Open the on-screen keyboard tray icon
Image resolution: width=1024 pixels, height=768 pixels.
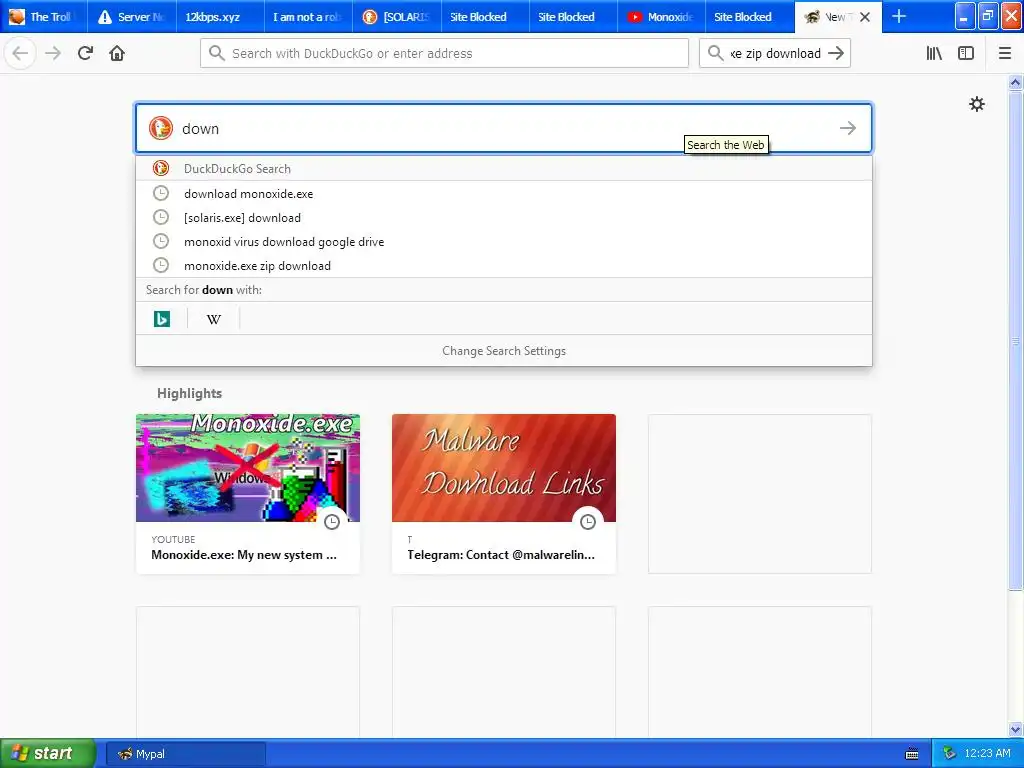912,754
